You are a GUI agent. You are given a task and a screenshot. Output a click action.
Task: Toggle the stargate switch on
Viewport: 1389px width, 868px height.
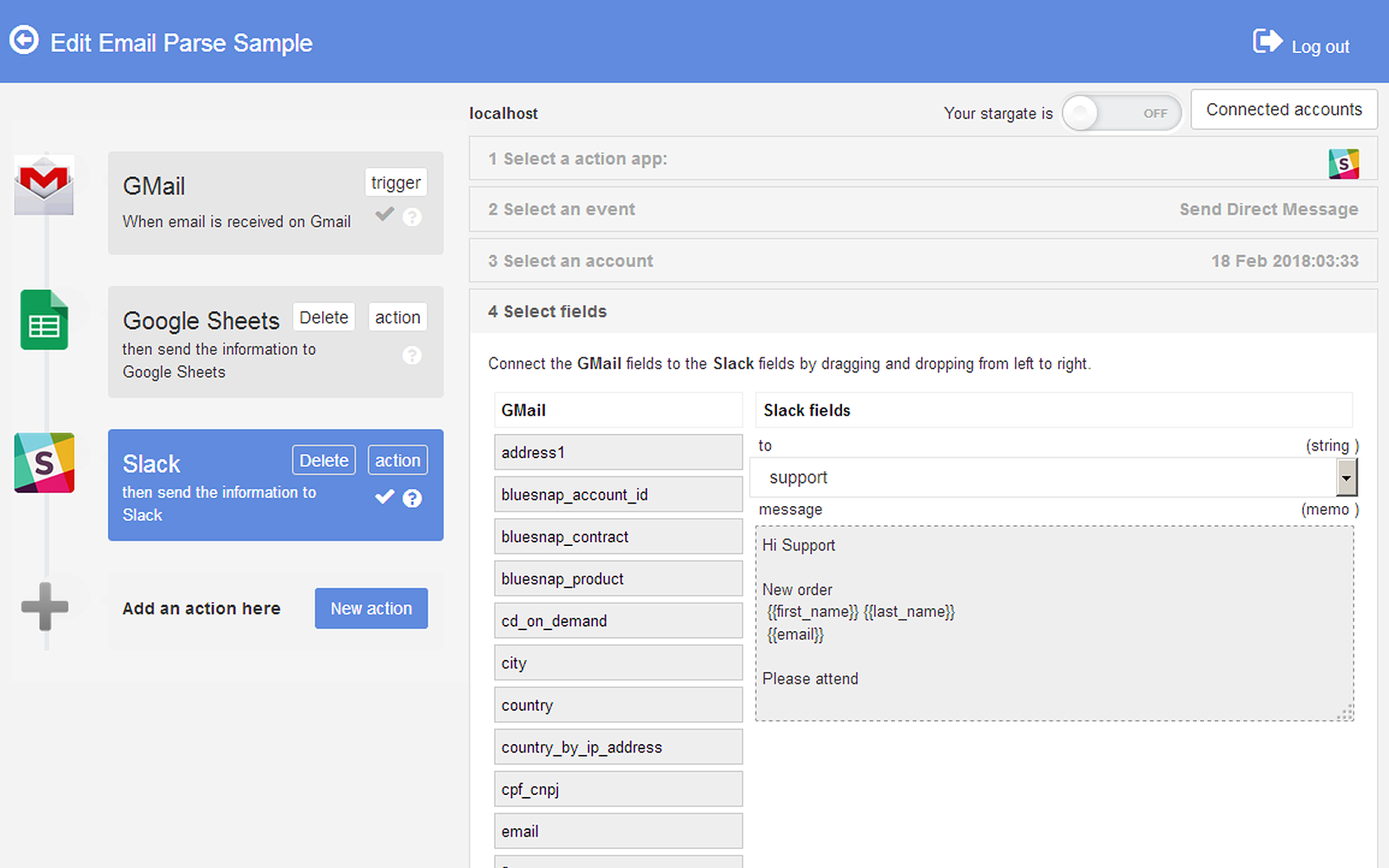click(x=1120, y=113)
